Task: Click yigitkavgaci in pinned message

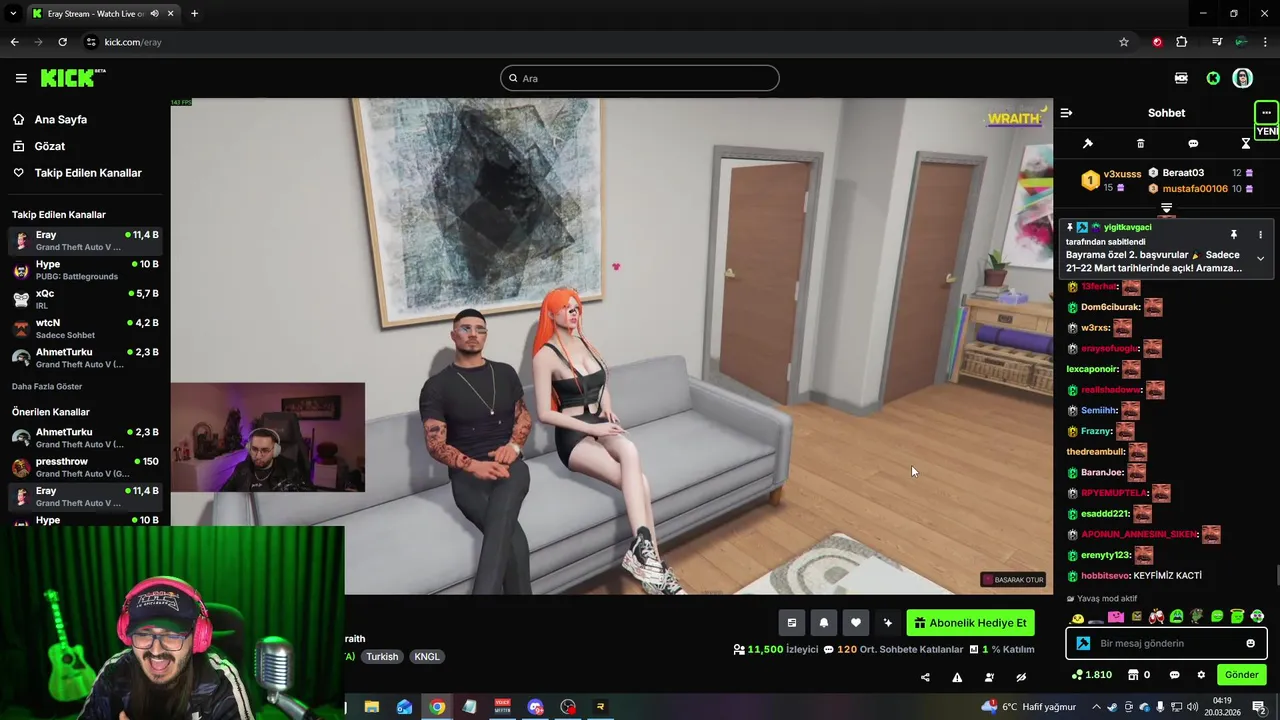Action: point(1127,227)
